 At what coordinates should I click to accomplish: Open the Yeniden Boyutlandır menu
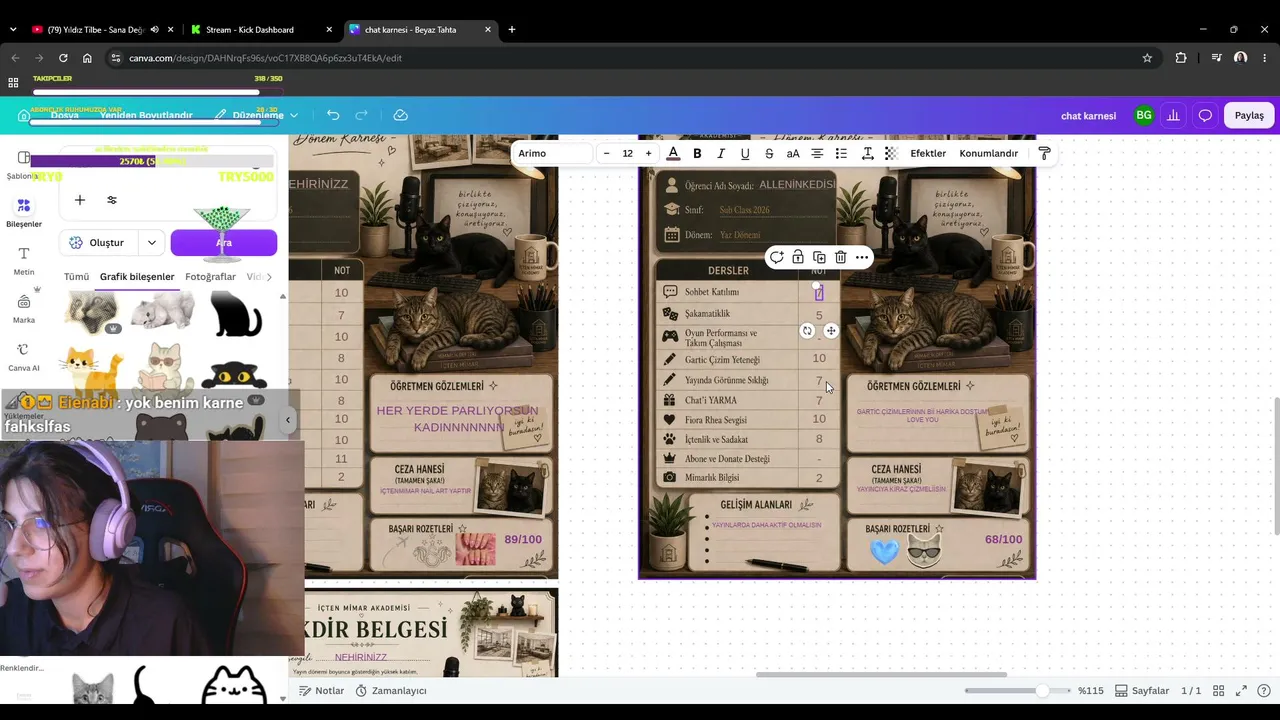click(146, 115)
